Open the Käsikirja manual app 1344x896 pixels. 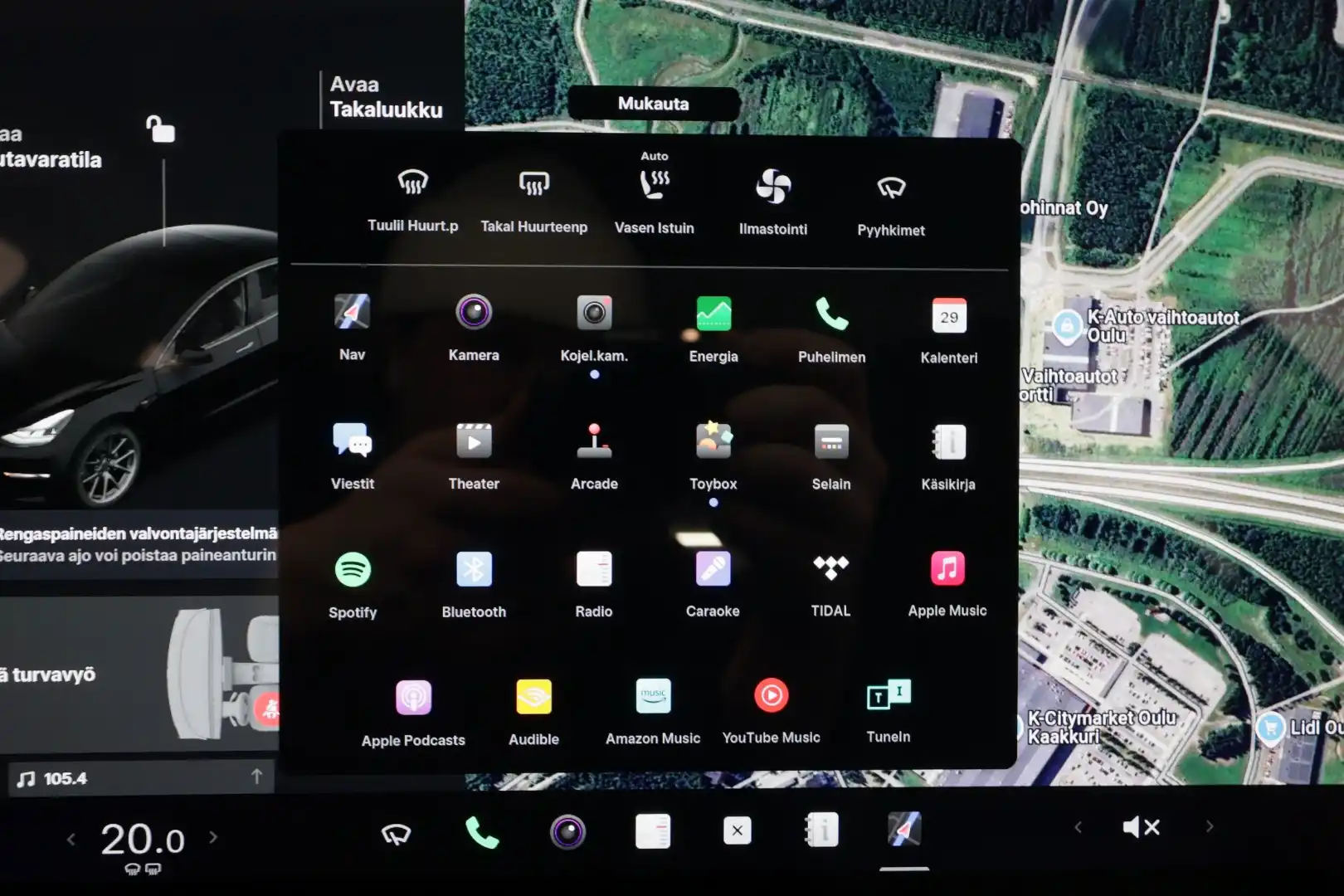948,442
